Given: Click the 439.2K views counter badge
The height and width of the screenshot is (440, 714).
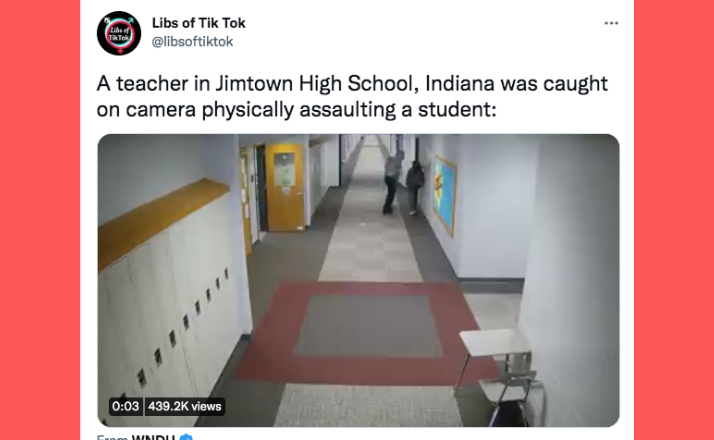Looking at the screenshot, I should coord(185,406).
